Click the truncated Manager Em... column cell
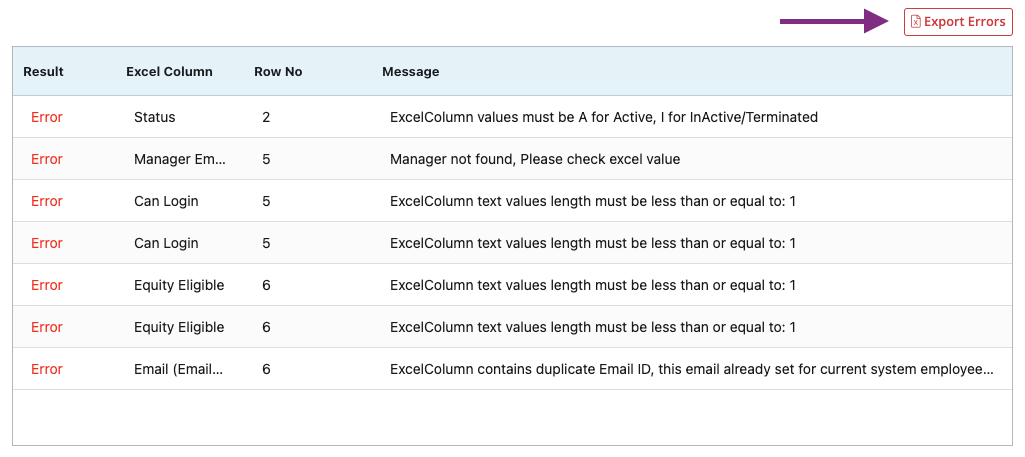Viewport: 1025px width, 457px height. coord(180,159)
